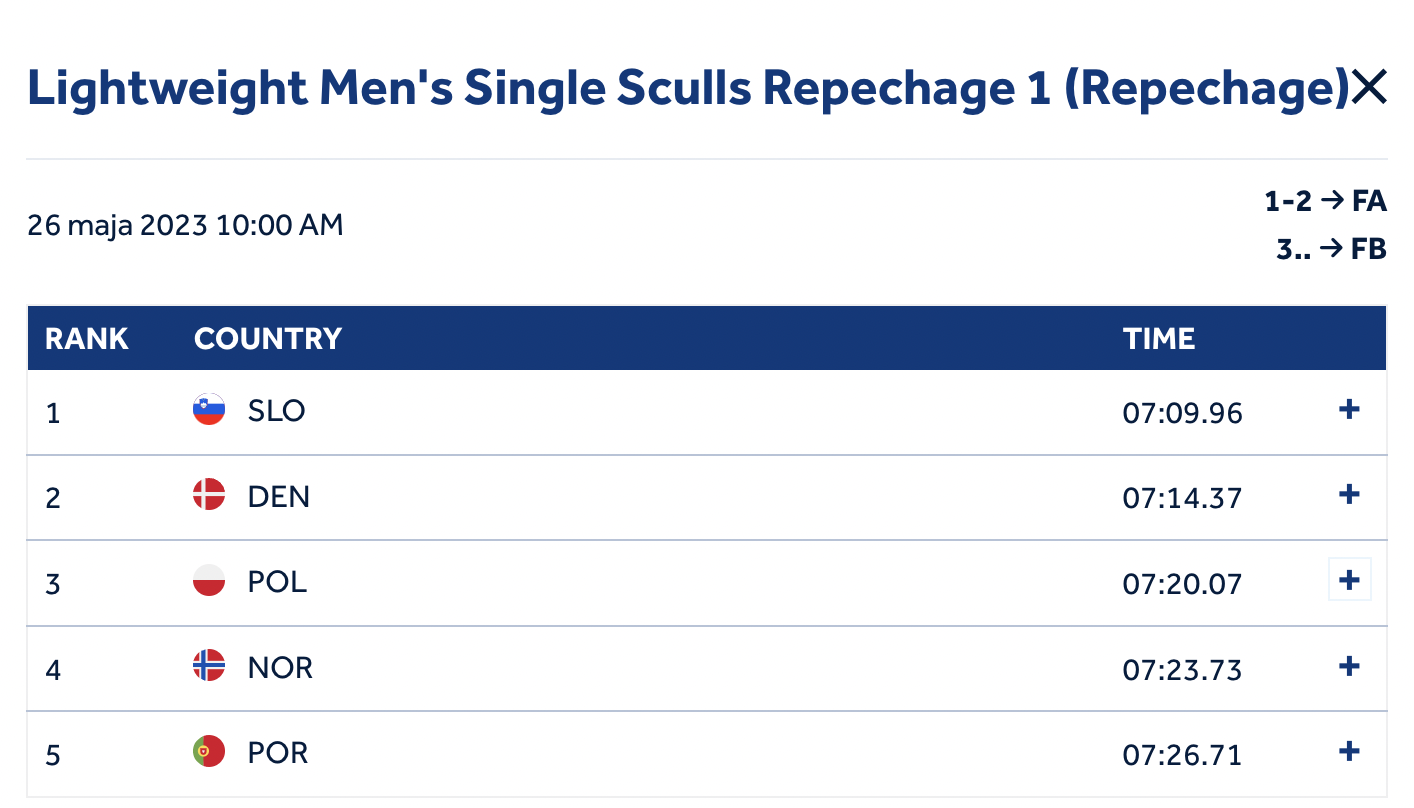The width and height of the screenshot is (1414, 808).
Task: Click the Norway flag icon
Action: click(209, 666)
